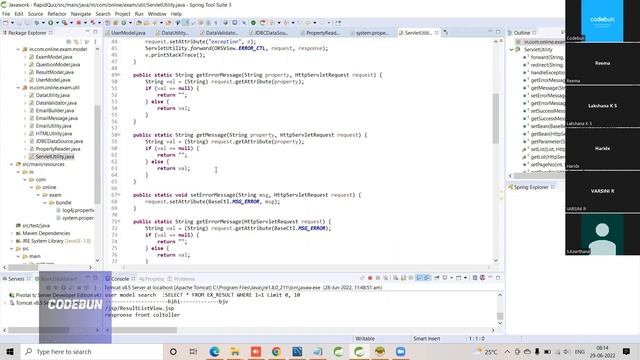Open log4j.properties in bundle folder
640x360 pixels.
(78, 210)
